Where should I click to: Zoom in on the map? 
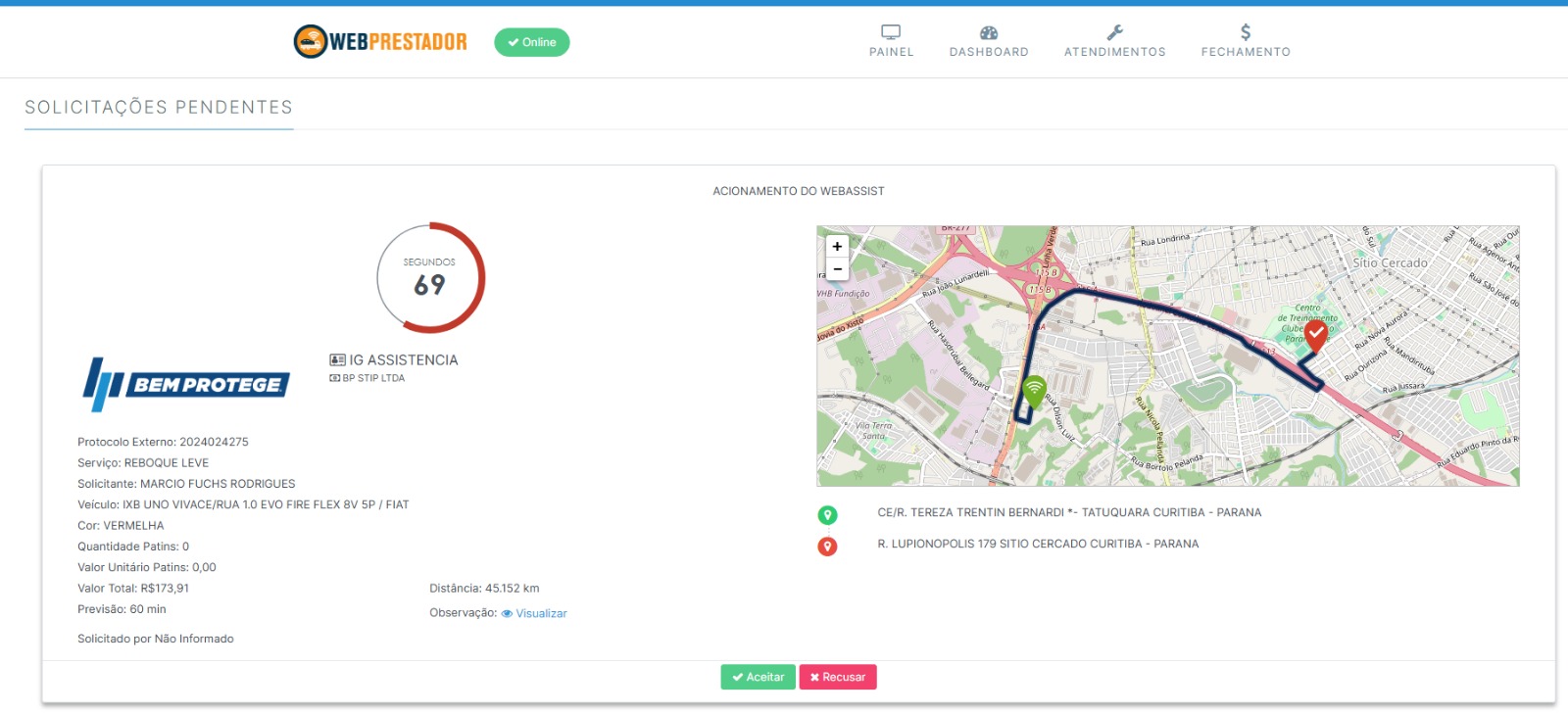837,247
